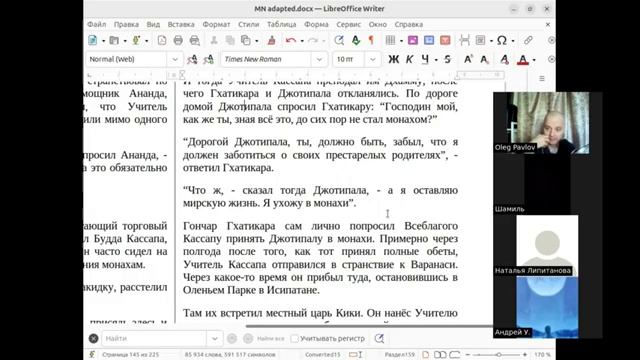Open the Сервис menu
This screenshot has height=360, width=640.
349,24
